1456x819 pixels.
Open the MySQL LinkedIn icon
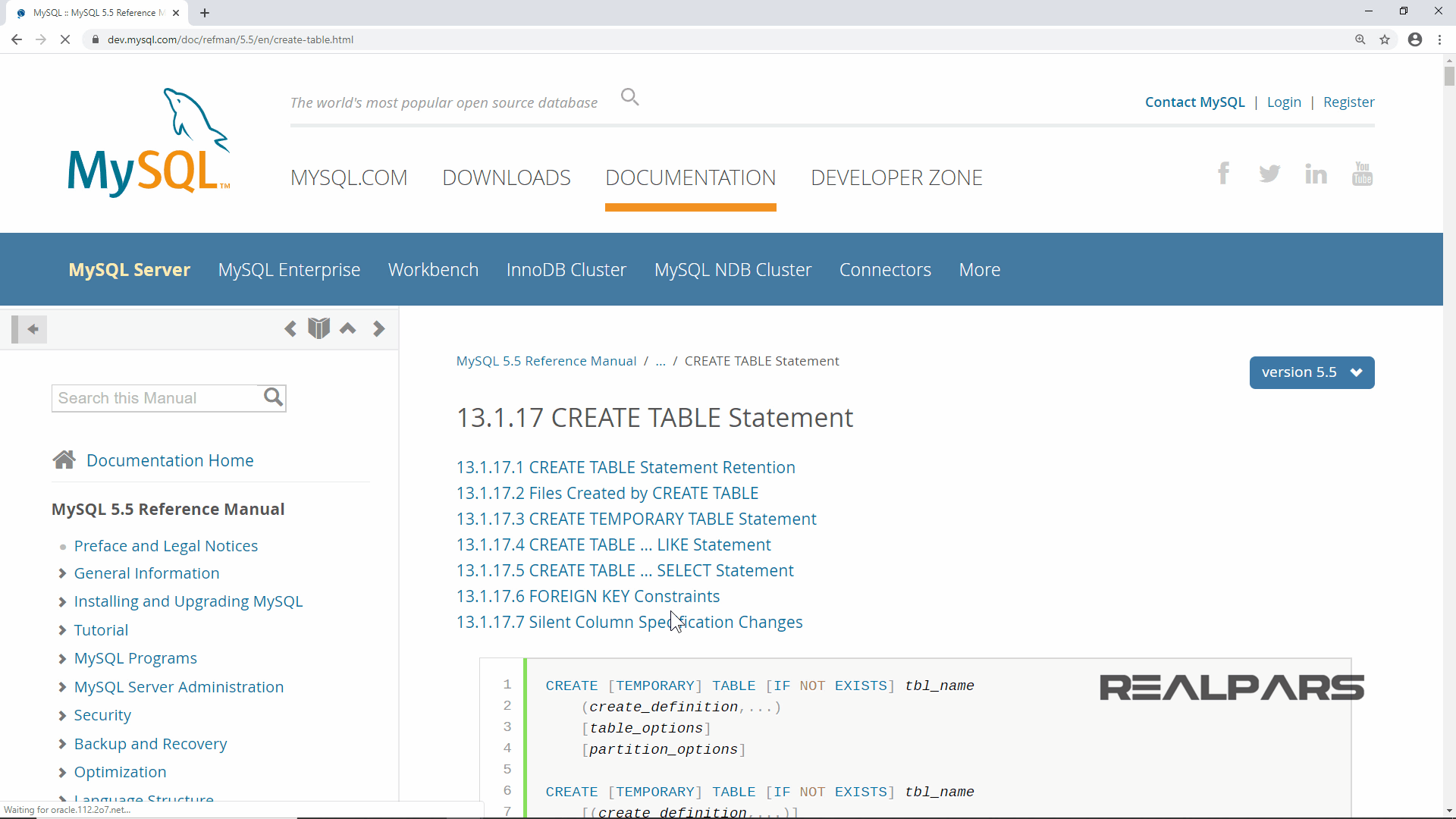coord(1316,174)
